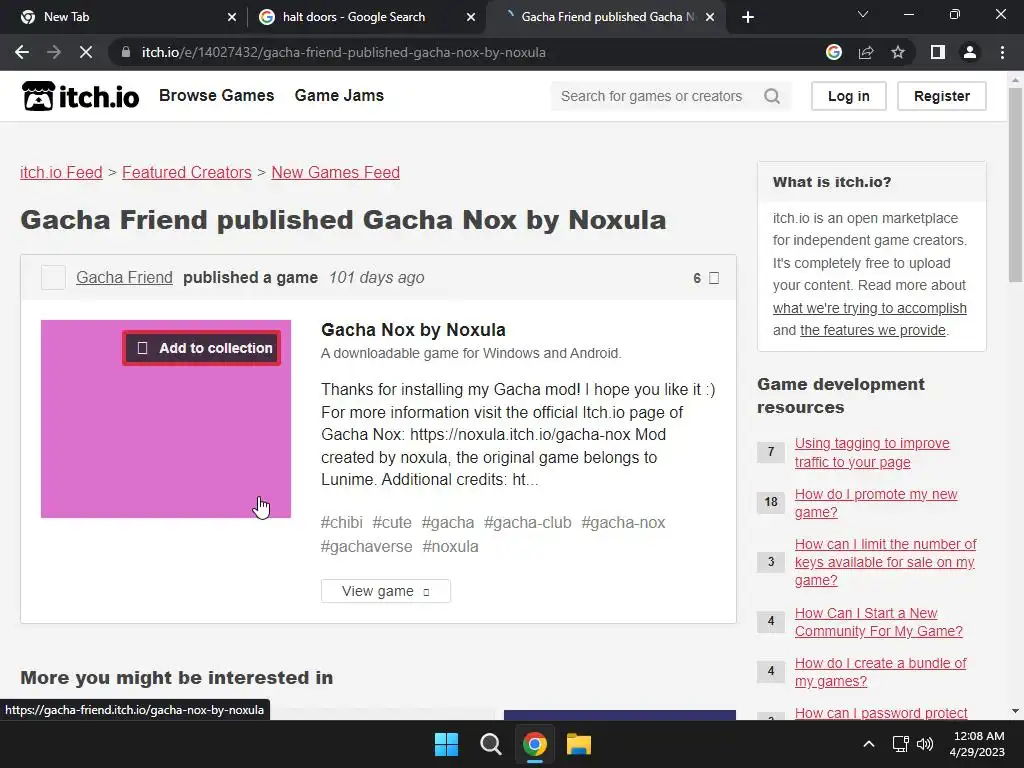Click the browser address bar URL
The image size is (1024, 768).
click(344, 52)
